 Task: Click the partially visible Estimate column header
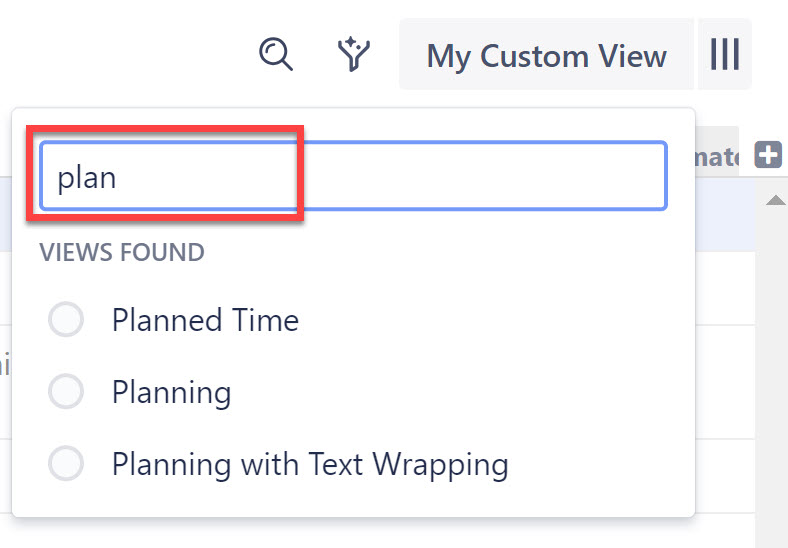(718, 155)
